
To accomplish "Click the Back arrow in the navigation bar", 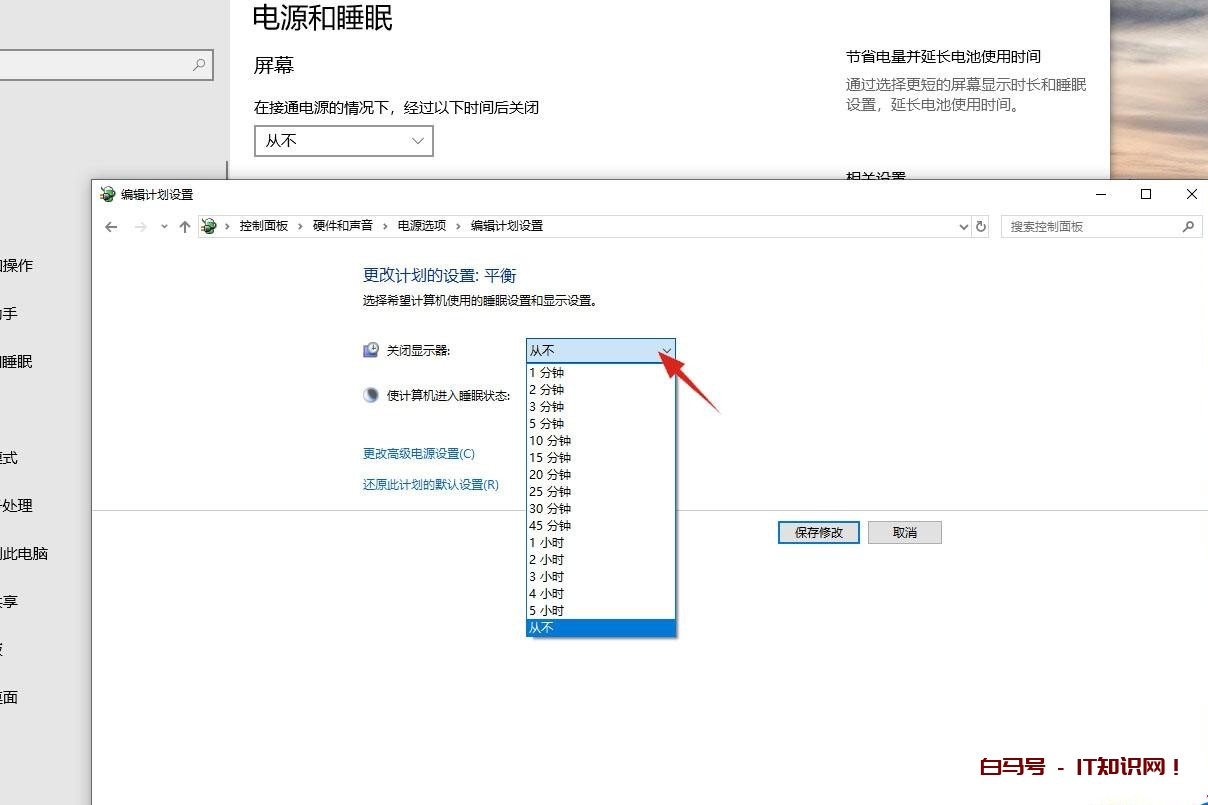I will click(111, 227).
